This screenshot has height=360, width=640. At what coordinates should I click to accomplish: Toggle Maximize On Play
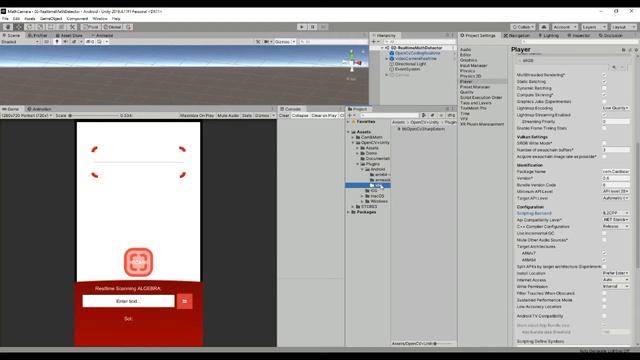click(x=197, y=116)
